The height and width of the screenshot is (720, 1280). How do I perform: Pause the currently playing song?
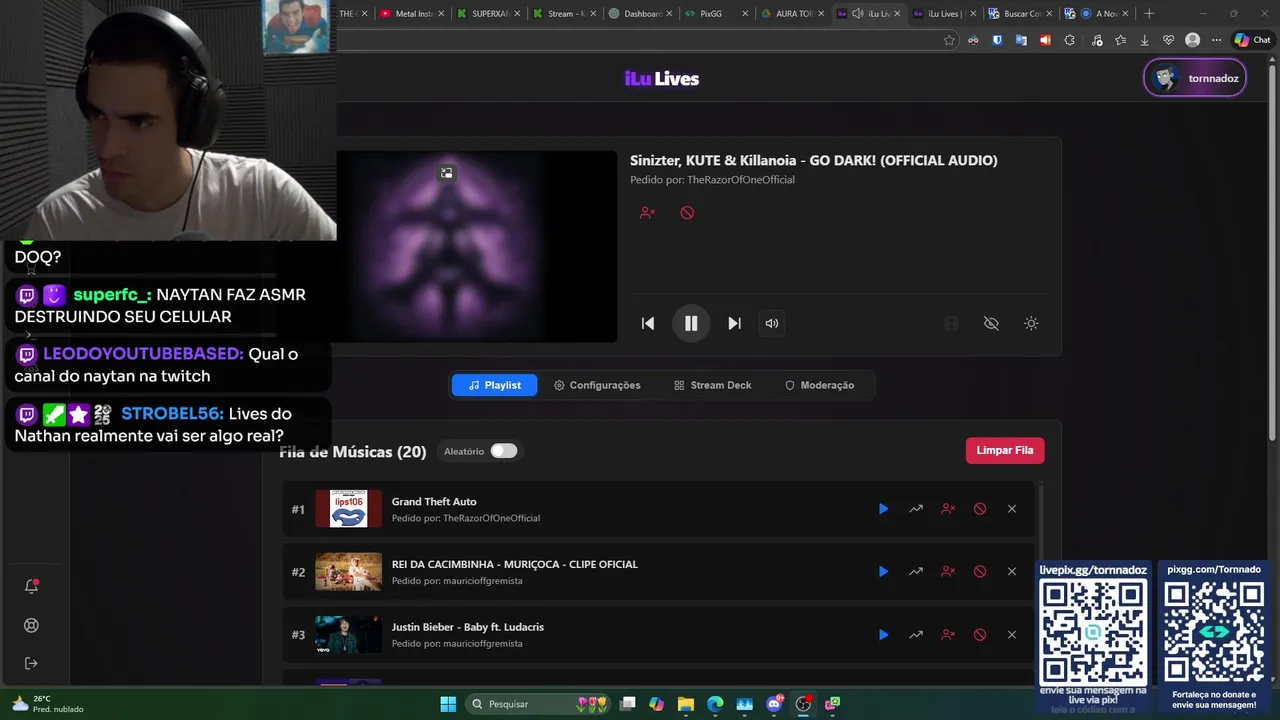tap(691, 323)
